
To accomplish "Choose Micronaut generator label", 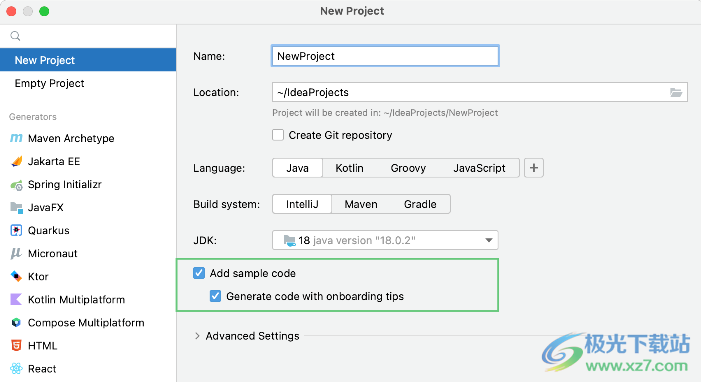I will (x=53, y=254).
